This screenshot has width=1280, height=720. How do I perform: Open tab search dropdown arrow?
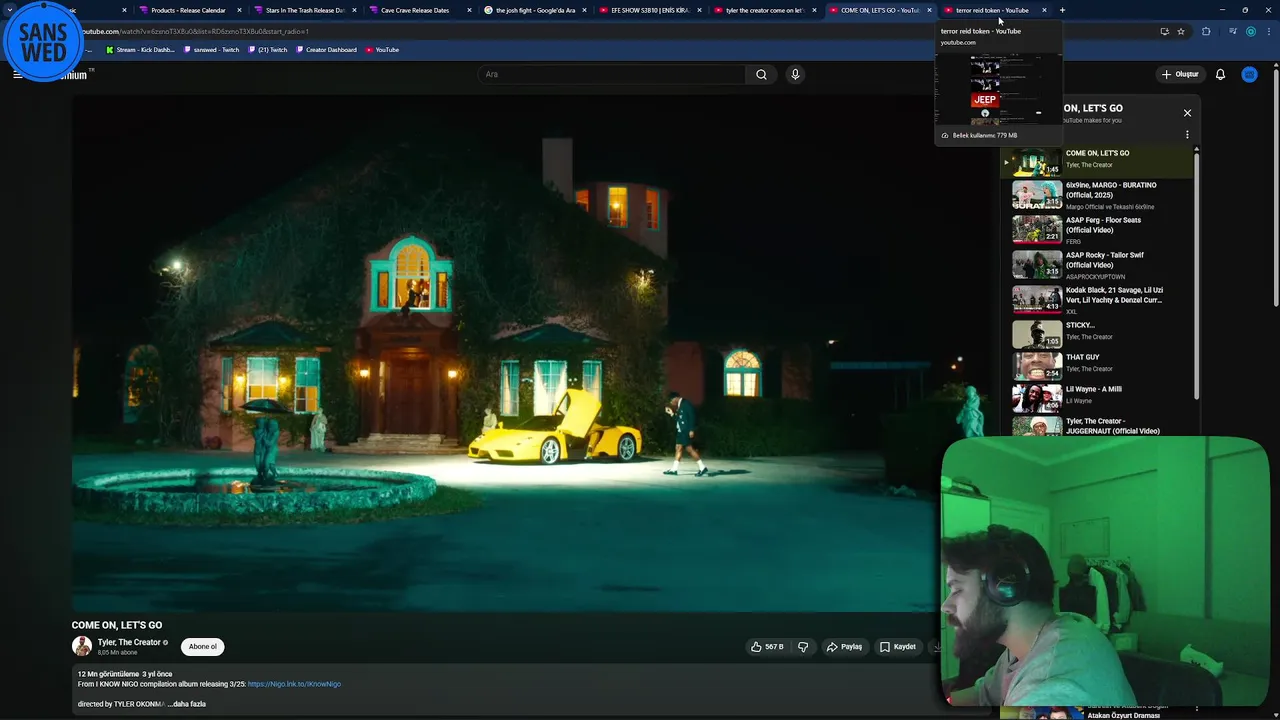tap(10, 10)
